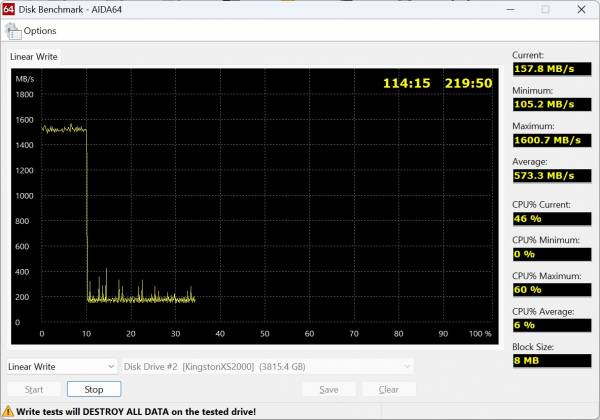Close the Disk Benchmark window
Image resolution: width=600 pixels, height=420 pixels.
click(x=581, y=9)
